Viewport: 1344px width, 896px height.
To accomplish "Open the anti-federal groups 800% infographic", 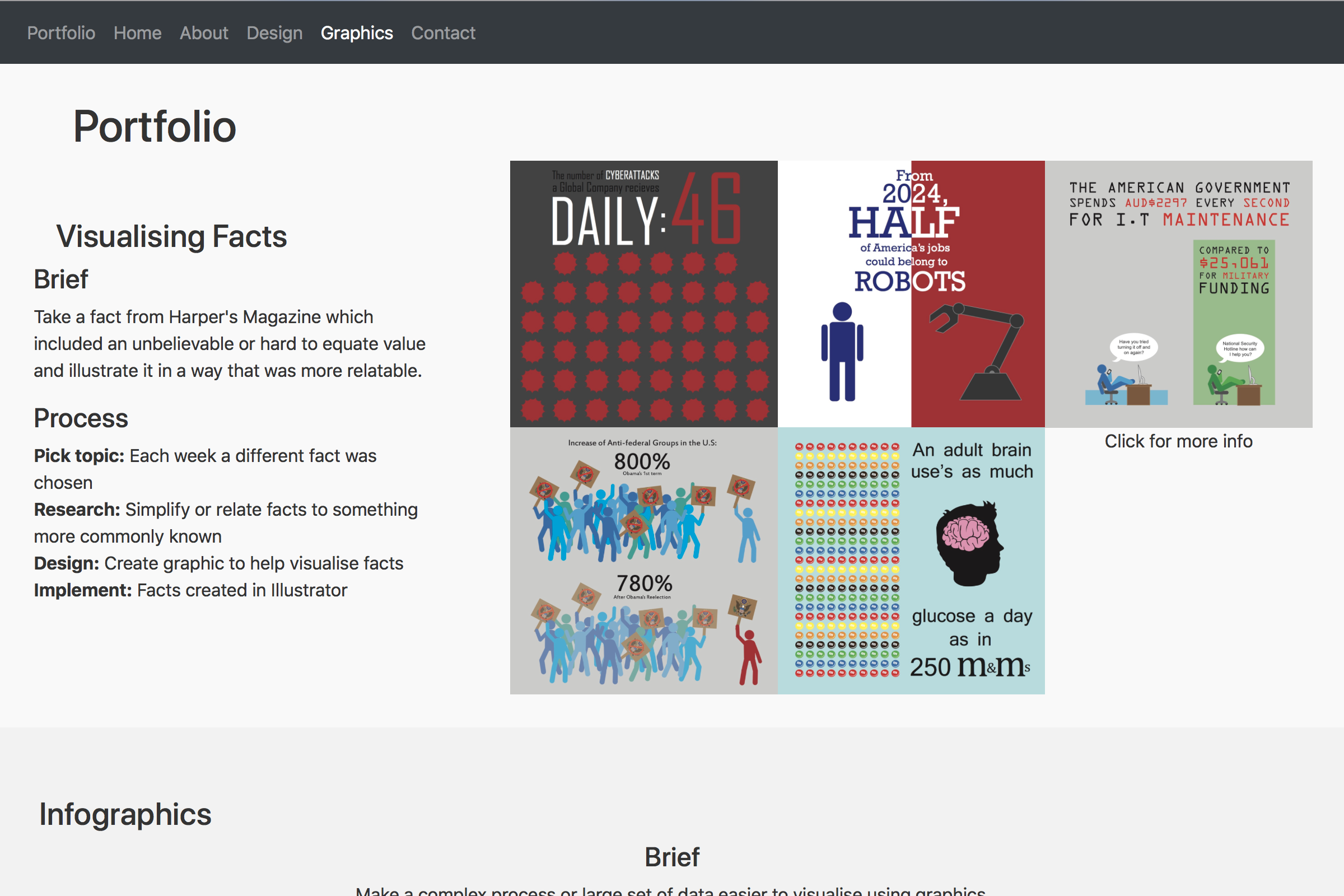I will 643,560.
